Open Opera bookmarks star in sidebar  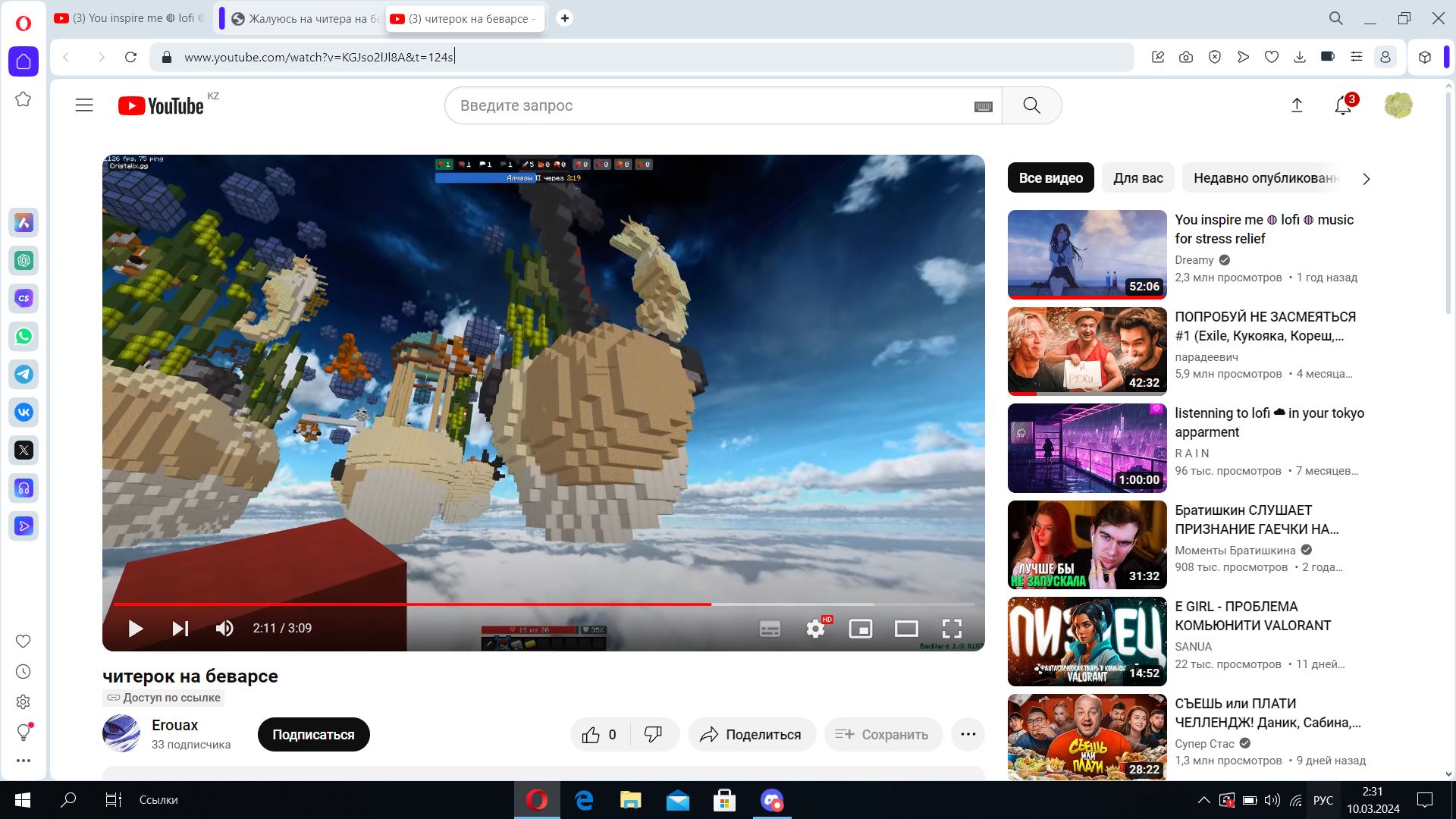(x=24, y=99)
